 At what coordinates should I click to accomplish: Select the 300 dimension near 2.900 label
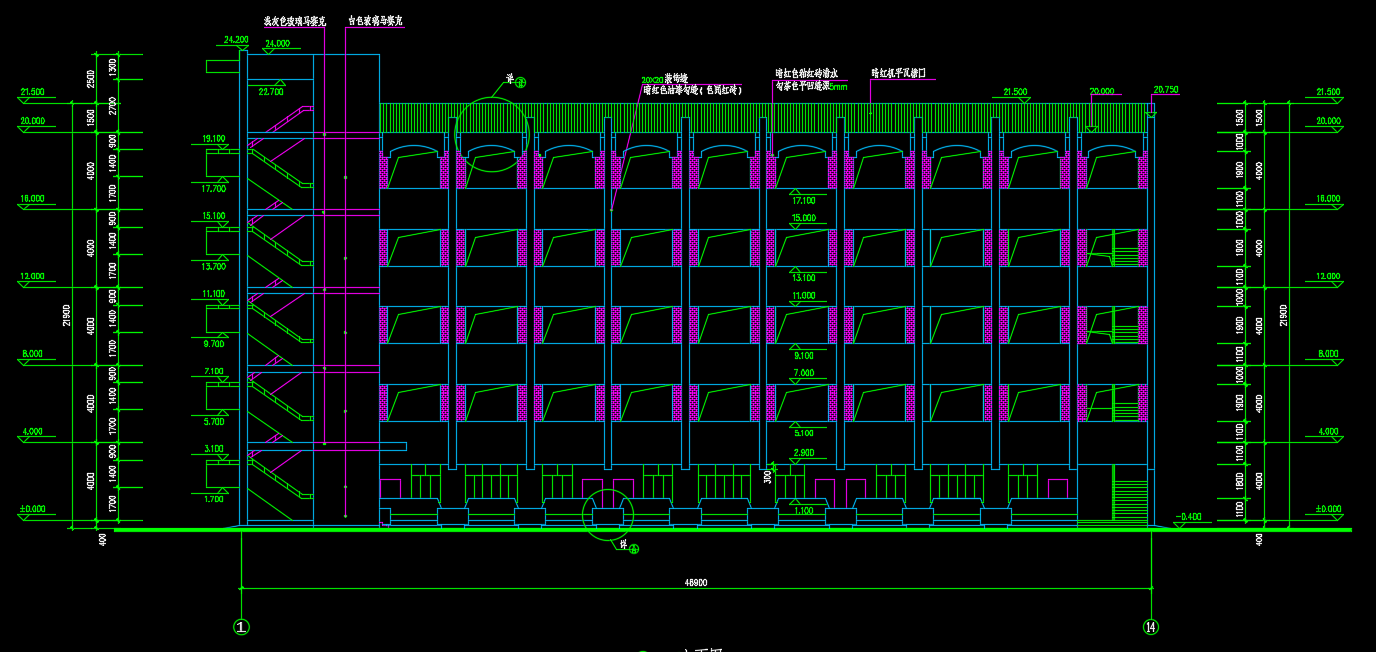coord(768,477)
